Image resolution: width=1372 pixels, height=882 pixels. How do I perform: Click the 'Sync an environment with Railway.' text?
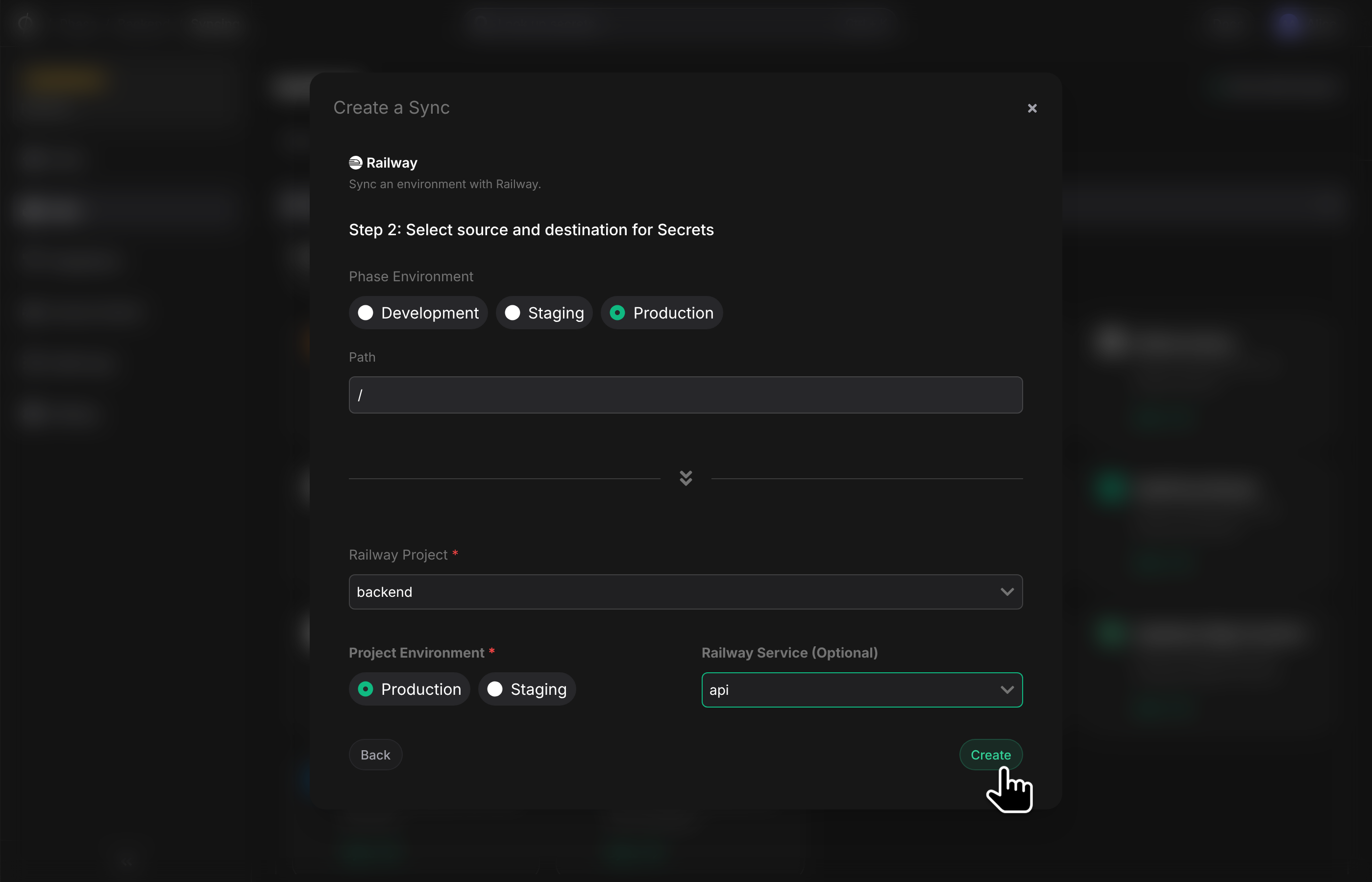click(x=444, y=184)
